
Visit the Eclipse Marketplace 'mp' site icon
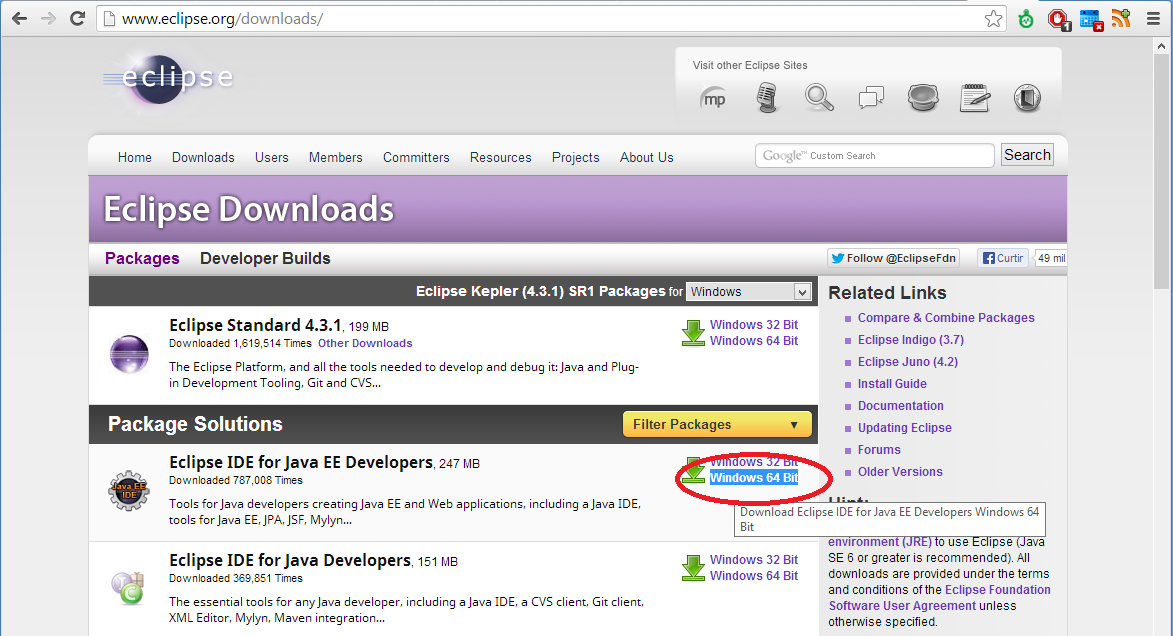(714, 98)
